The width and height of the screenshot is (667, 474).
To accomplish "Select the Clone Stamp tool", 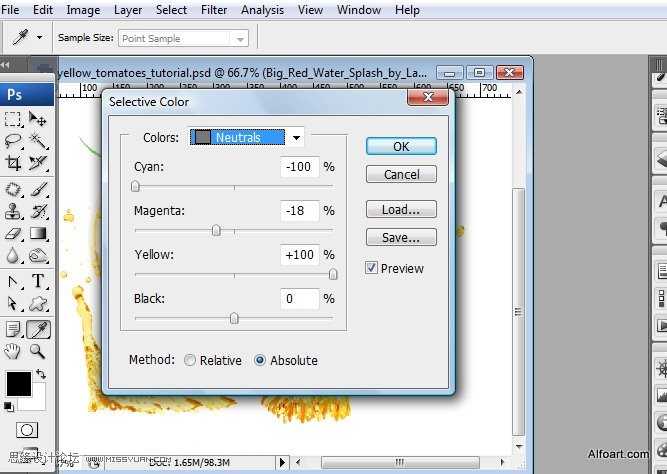I will pyautogui.click(x=13, y=211).
